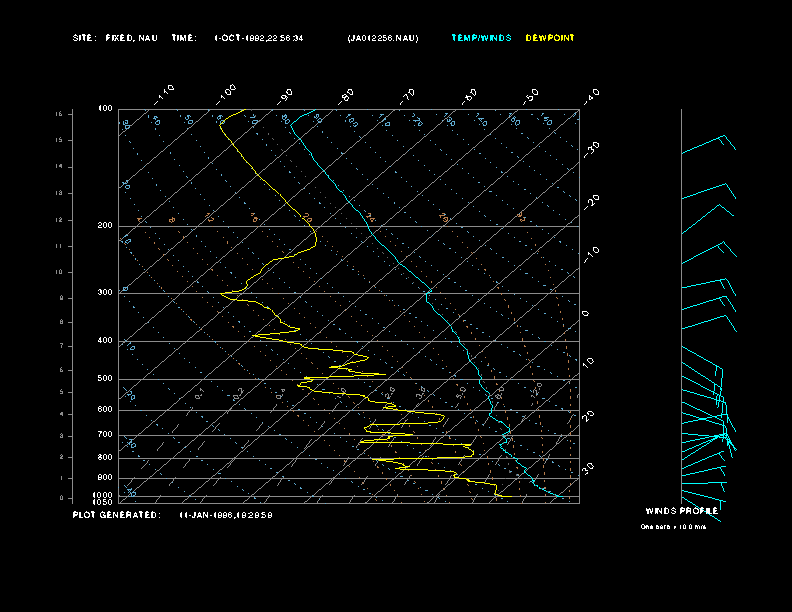Click the 700 pressure level label
The height and width of the screenshot is (612, 792).
click(105, 435)
